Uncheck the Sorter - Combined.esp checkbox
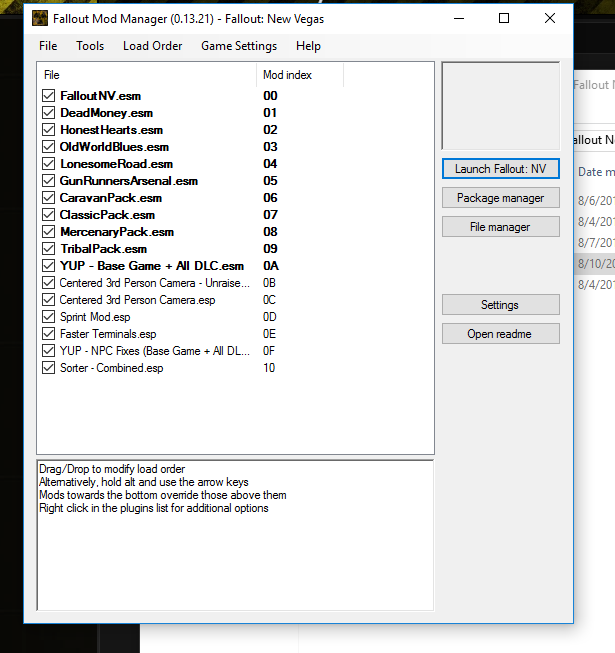Image resolution: width=615 pixels, height=653 pixels. pyautogui.click(x=48, y=368)
